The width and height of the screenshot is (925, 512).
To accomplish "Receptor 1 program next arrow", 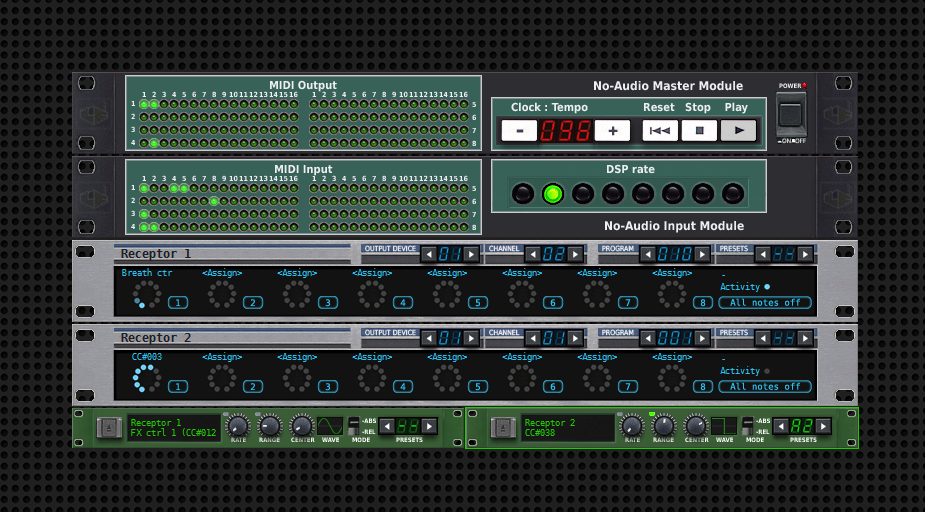I will click(702, 254).
